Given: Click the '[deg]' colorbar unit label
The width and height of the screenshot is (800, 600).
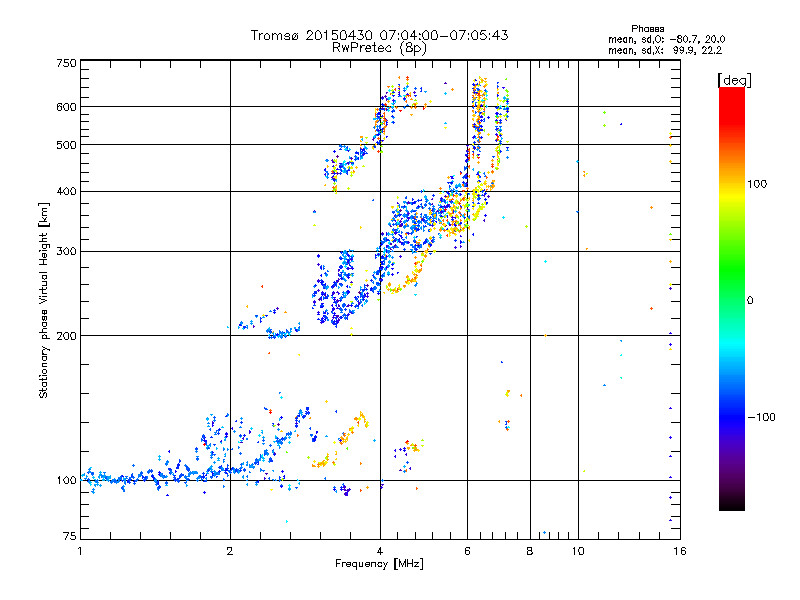Looking at the screenshot, I should coord(734,80).
